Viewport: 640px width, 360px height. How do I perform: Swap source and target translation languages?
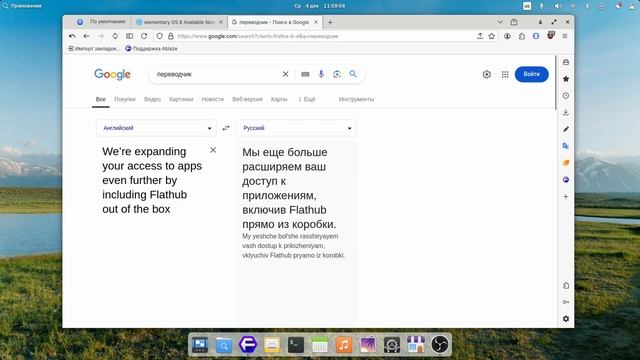(226, 128)
